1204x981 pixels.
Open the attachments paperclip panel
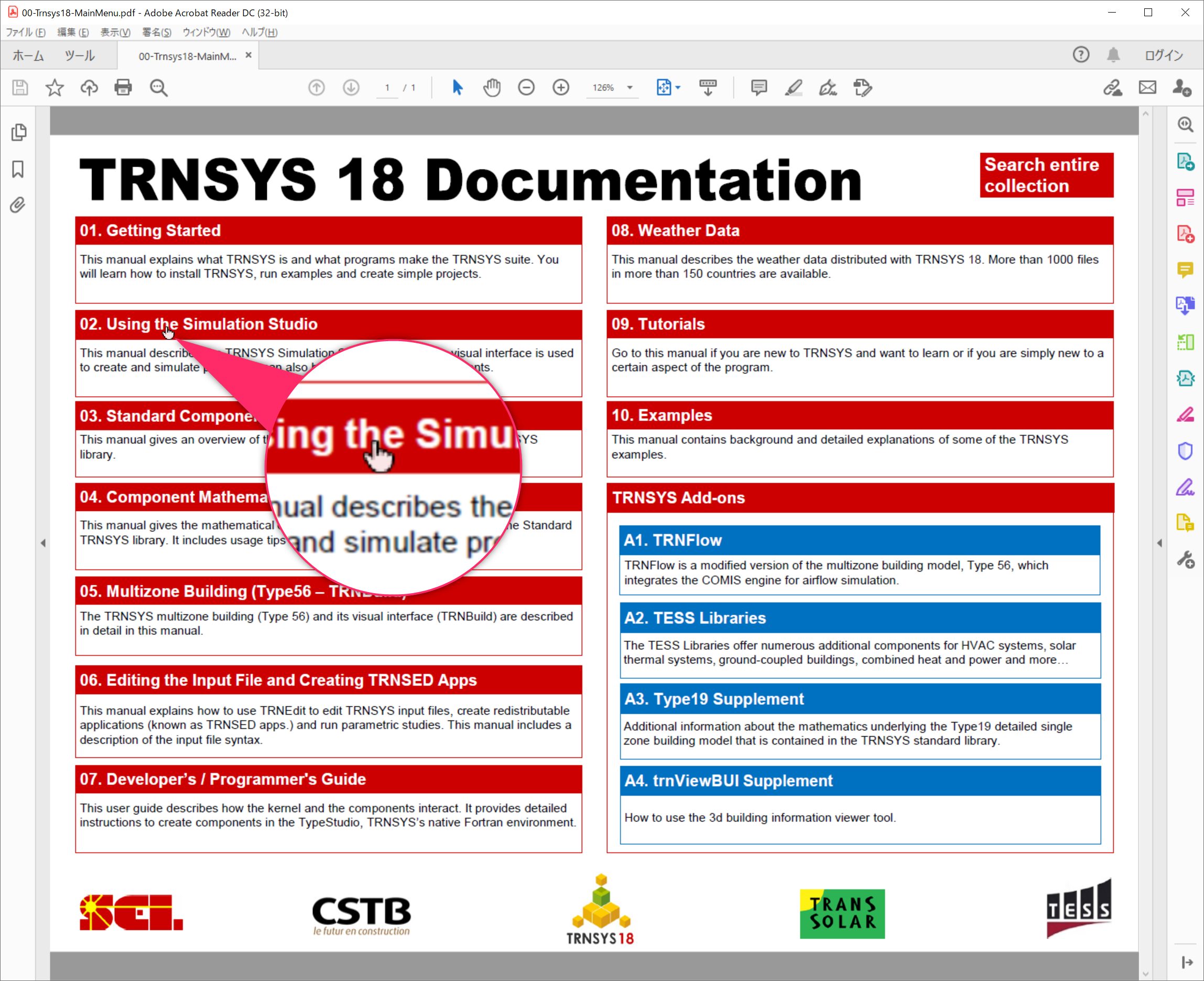[x=18, y=204]
